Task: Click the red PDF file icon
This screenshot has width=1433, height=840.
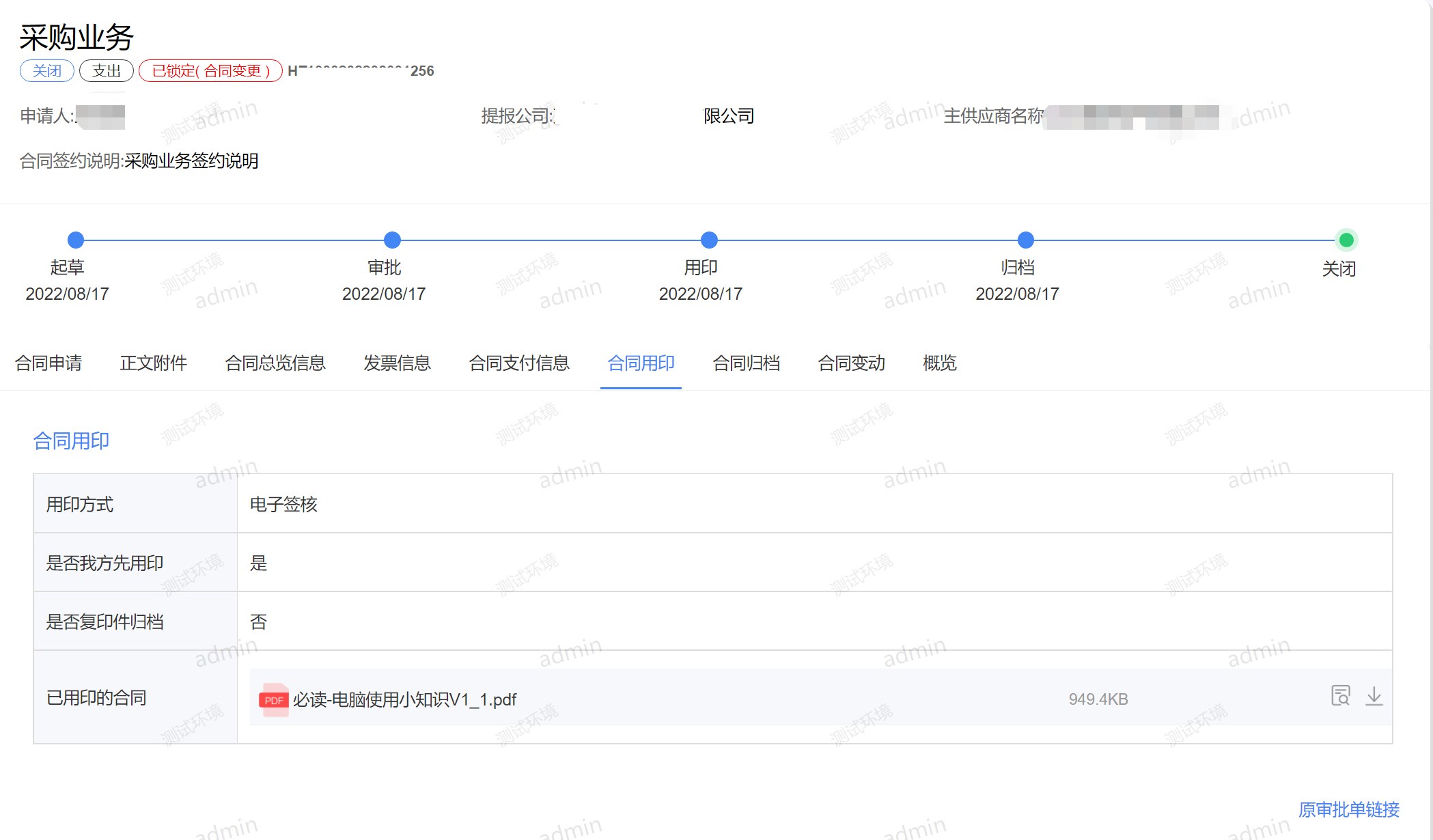Action: pyautogui.click(x=274, y=699)
